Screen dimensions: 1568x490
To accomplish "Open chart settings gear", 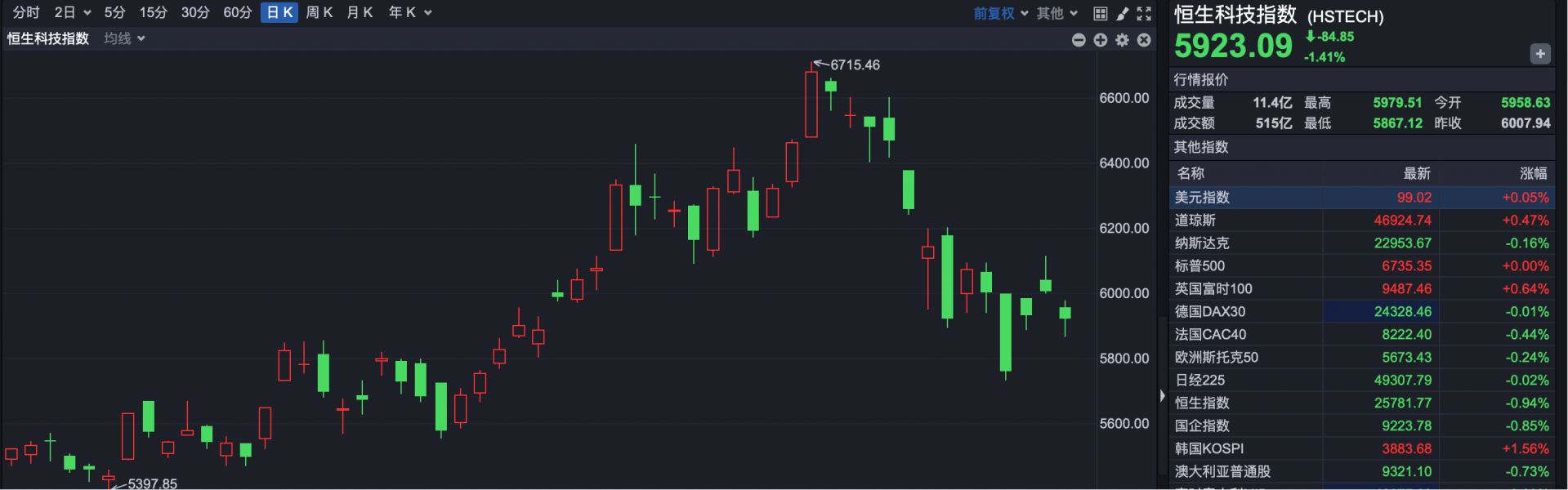I will (x=1123, y=40).
